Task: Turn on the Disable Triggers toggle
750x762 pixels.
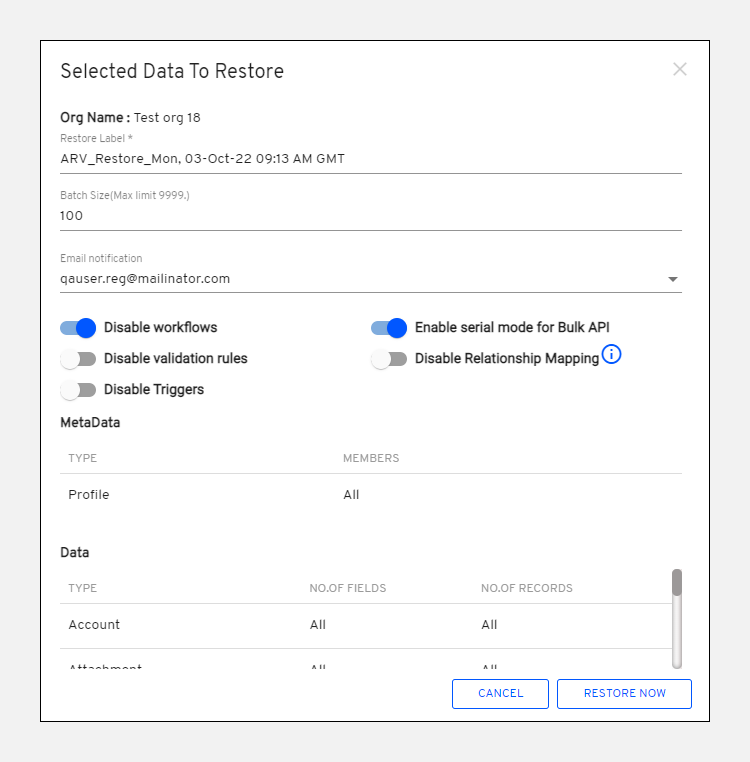Action: click(78, 390)
